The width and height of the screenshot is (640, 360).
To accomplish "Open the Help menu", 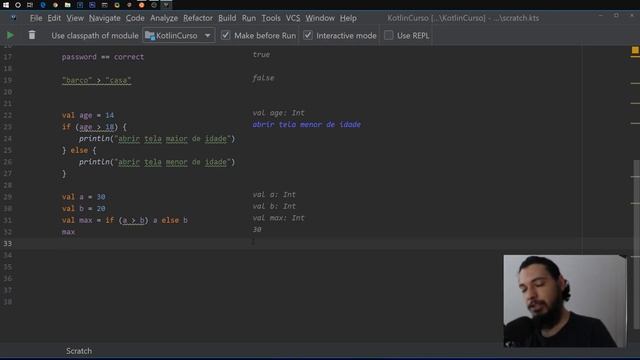I will point(348,18).
